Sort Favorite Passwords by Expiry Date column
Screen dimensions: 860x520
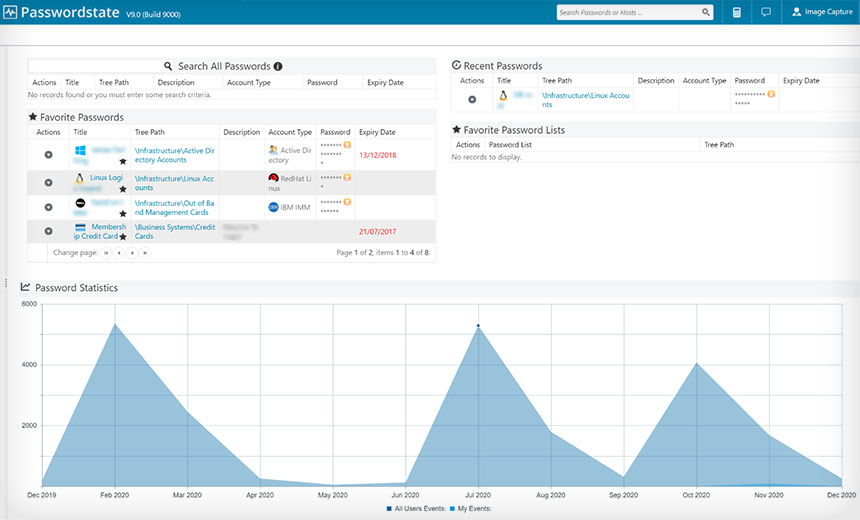pyautogui.click(x=377, y=132)
